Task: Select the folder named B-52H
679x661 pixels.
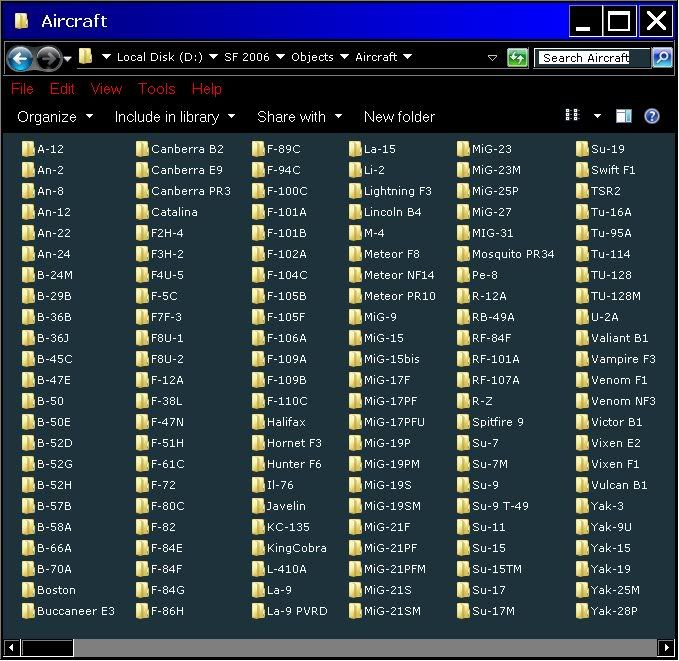Action: [47, 485]
